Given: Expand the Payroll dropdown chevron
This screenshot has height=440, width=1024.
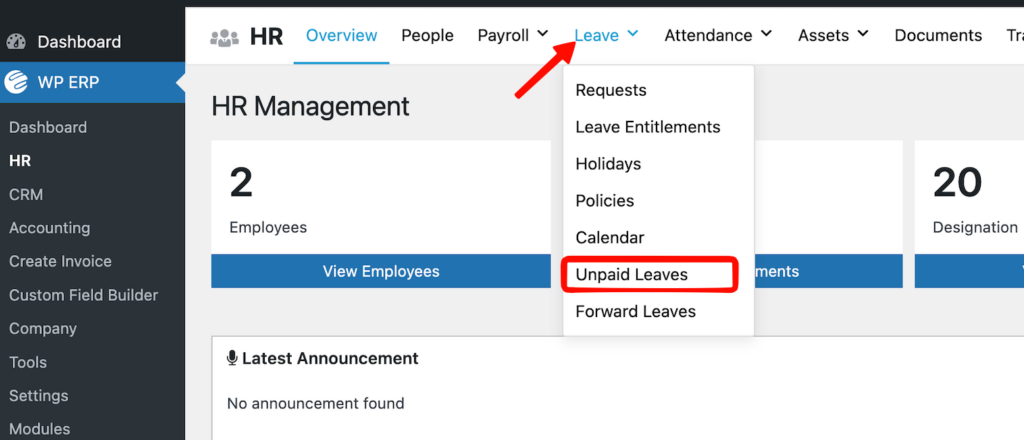Looking at the screenshot, I should [x=543, y=35].
